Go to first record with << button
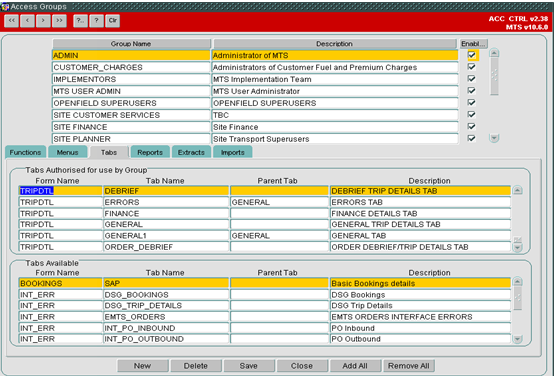The image size is (554, 376). click(11, 21)
